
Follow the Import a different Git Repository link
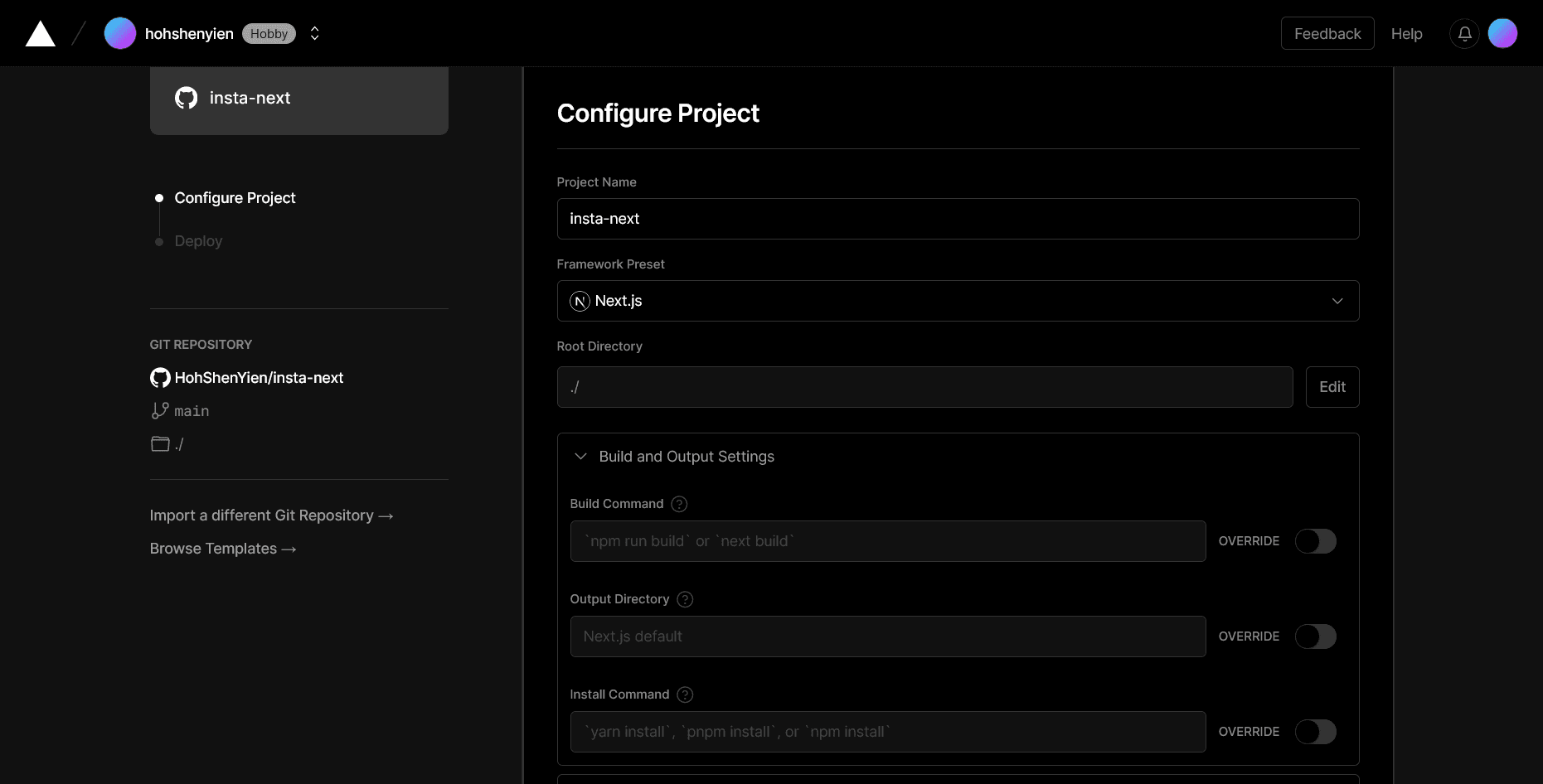[270, 515]
